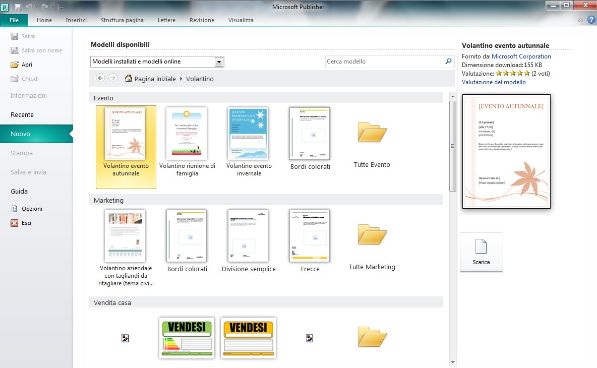Image resolution: width=597 pixels, height=368 pixels.
Task: Click the Help question mark icon
Action: 592,20
